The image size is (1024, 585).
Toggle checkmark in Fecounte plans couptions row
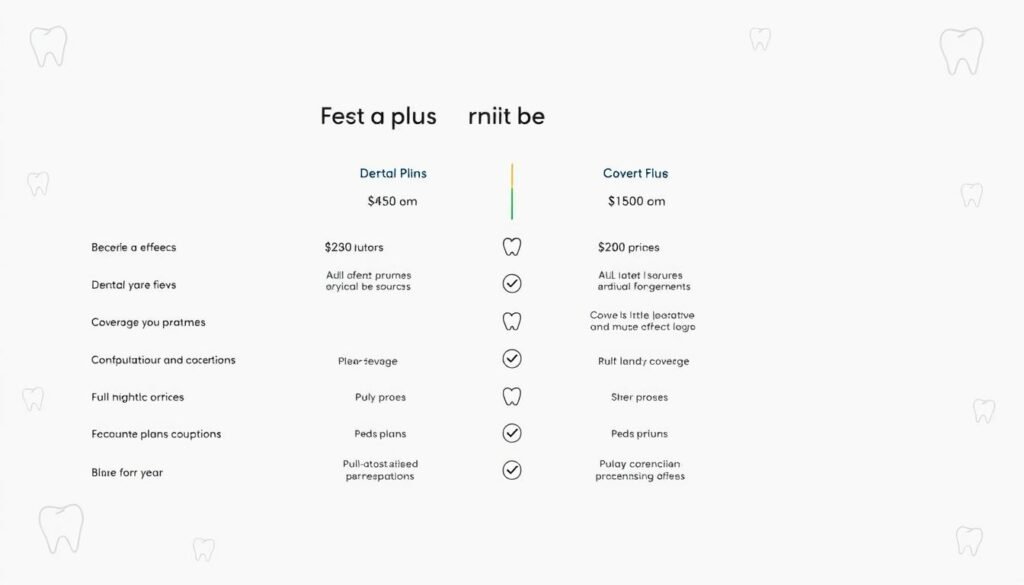[512, 433]
